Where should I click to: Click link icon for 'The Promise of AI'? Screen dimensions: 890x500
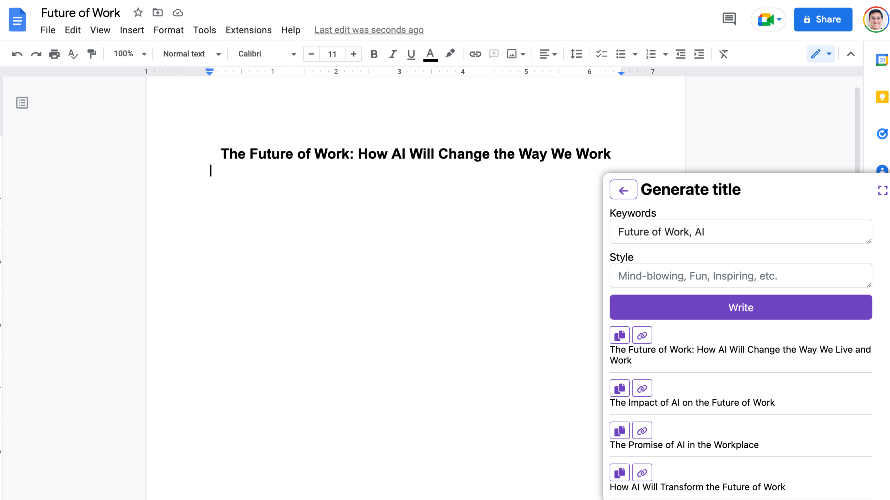[642, 431]
